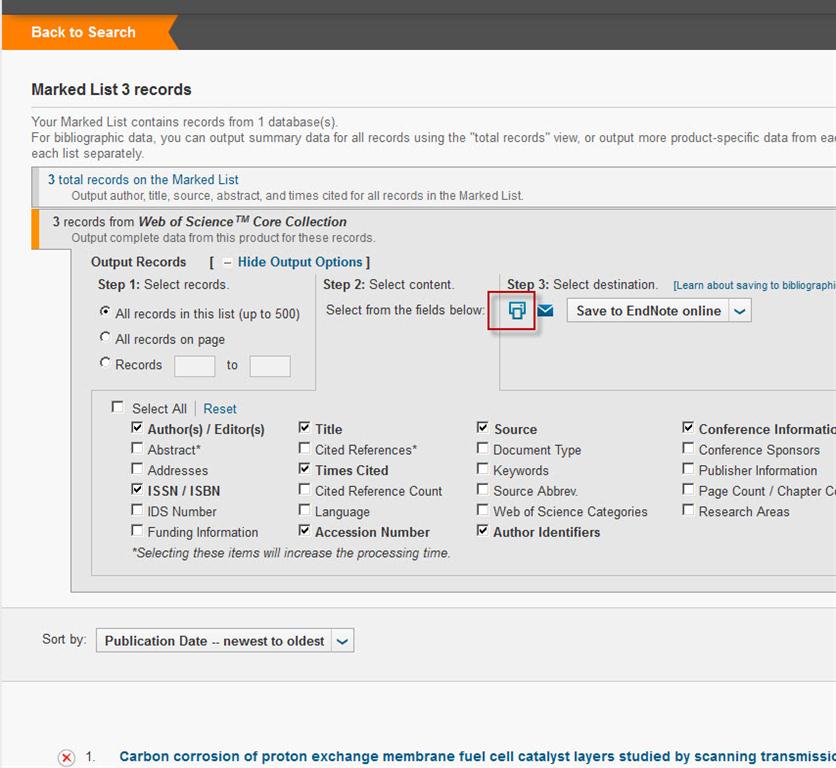Uncheck the Times Cited checkbox
Viewport: 836px width, 768px height.
click(x=304, y=469)
